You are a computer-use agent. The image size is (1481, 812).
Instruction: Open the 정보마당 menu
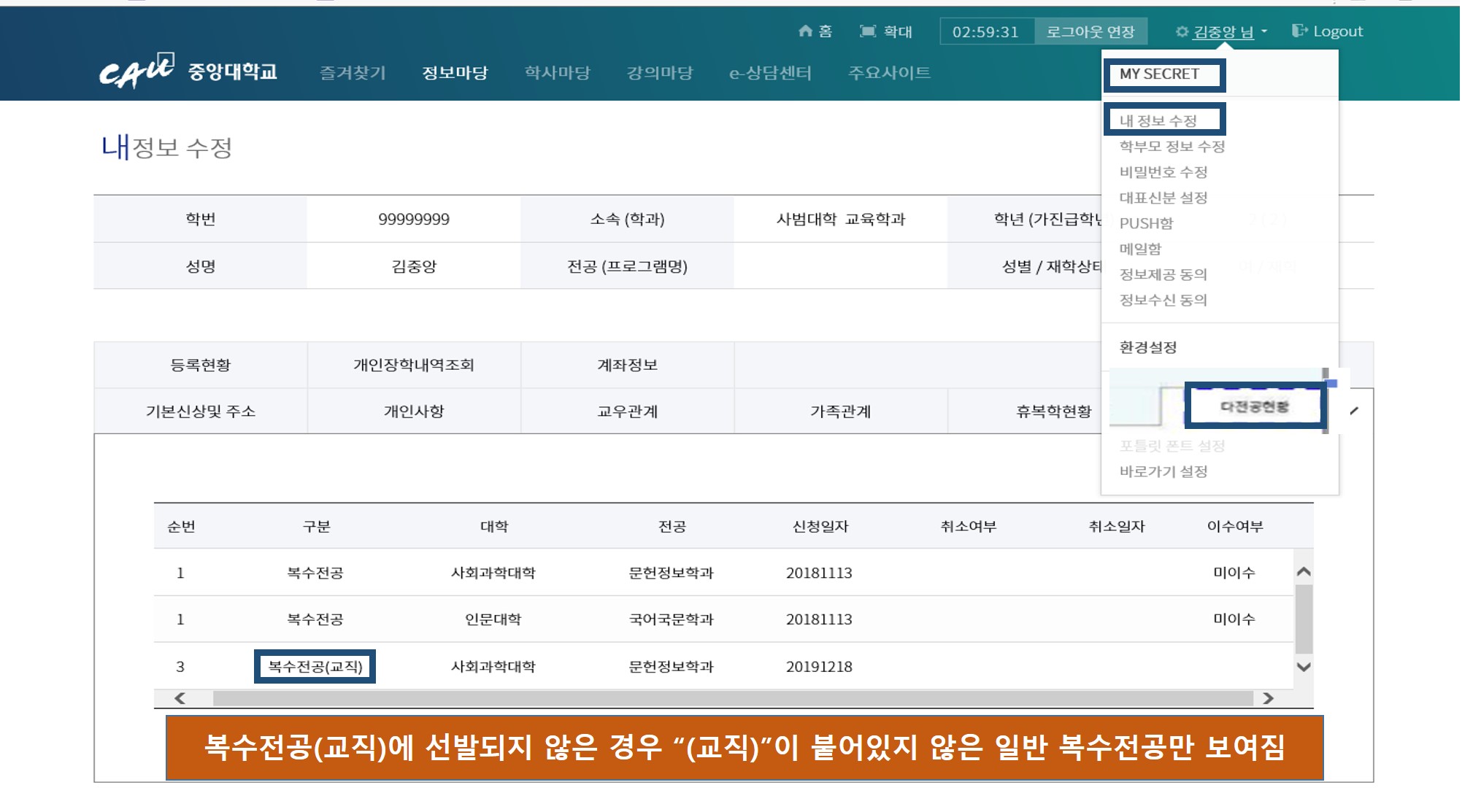pos(455,72)
